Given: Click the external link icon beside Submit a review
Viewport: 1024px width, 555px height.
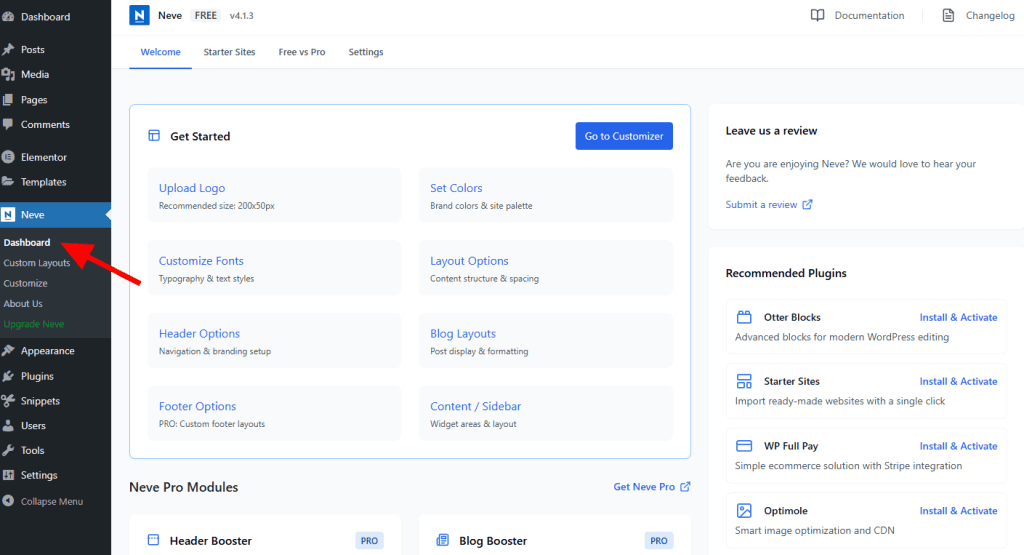Looking at the screenshot, I should point(807,204).
